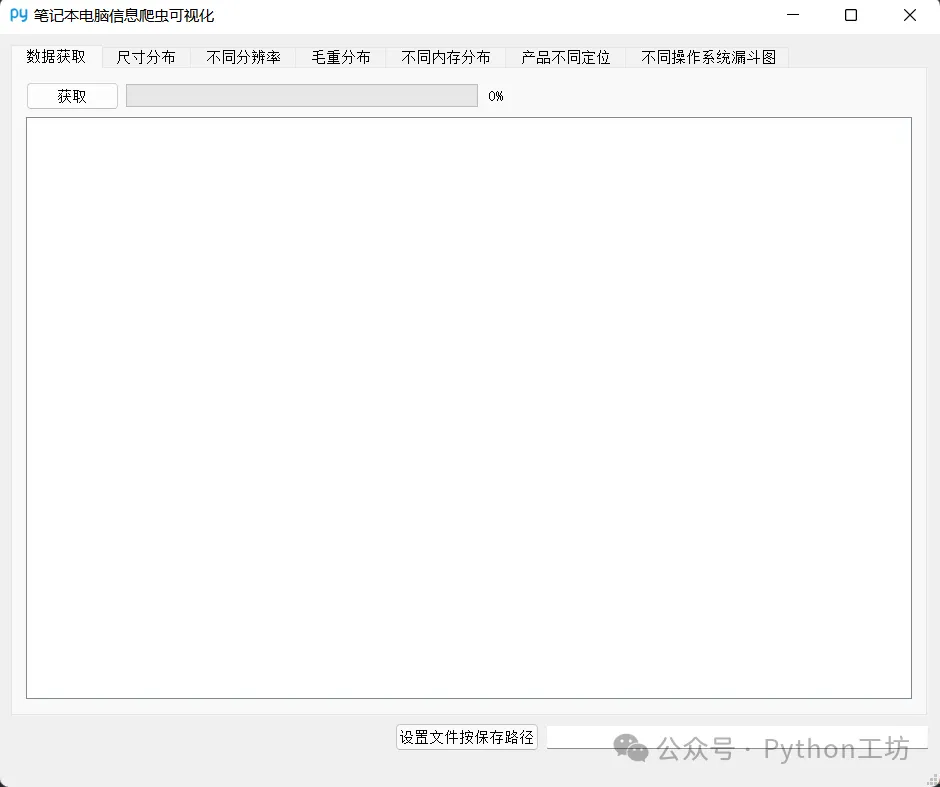
Task: Switch to the 数据获取 tab
Action: (x=56, y=56)
